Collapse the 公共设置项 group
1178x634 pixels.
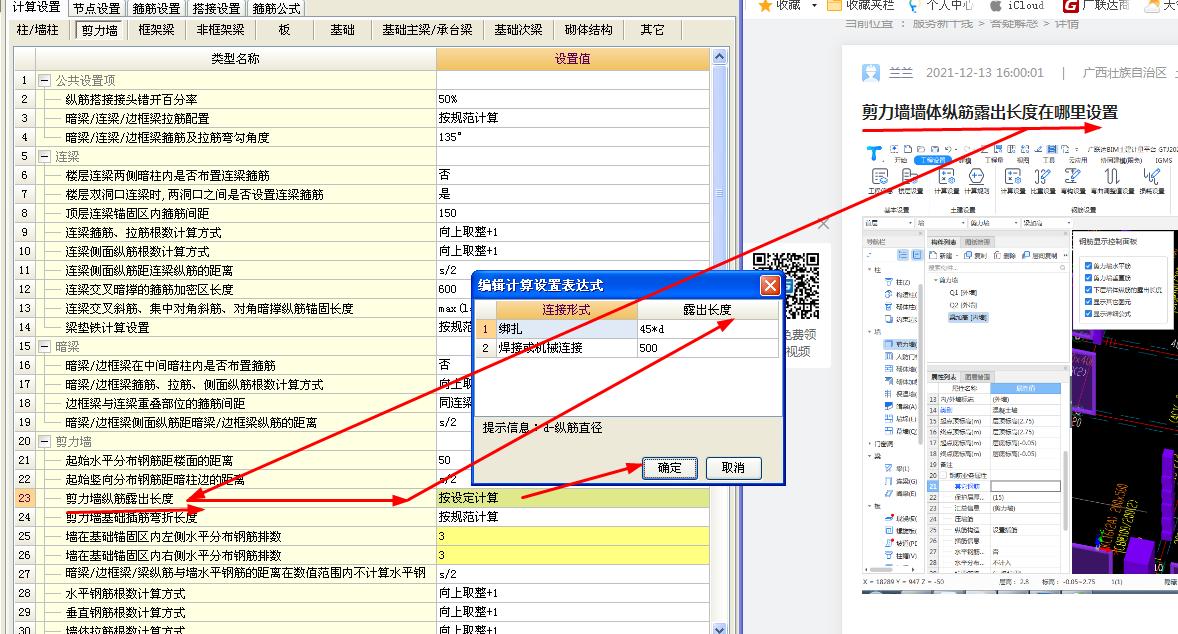pyautogui.click(x=44, y=80)
